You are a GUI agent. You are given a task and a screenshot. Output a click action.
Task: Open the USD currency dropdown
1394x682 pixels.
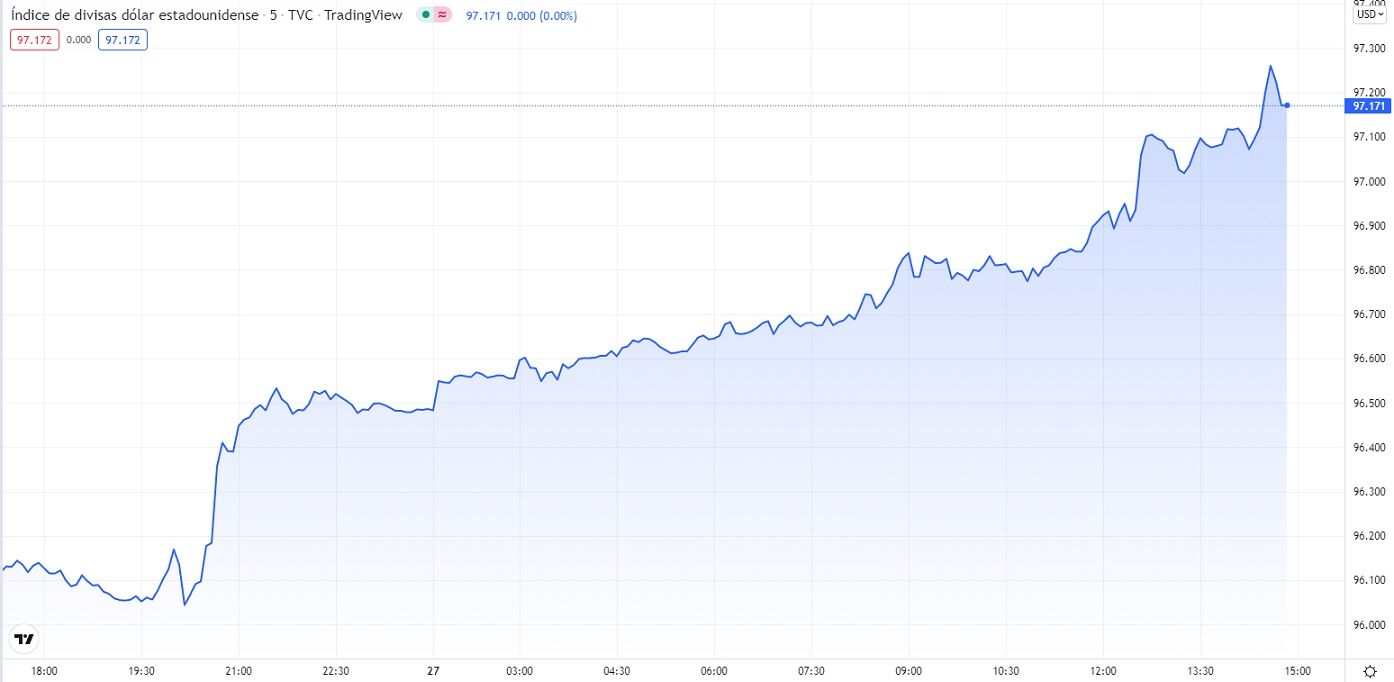[1368, 14]
